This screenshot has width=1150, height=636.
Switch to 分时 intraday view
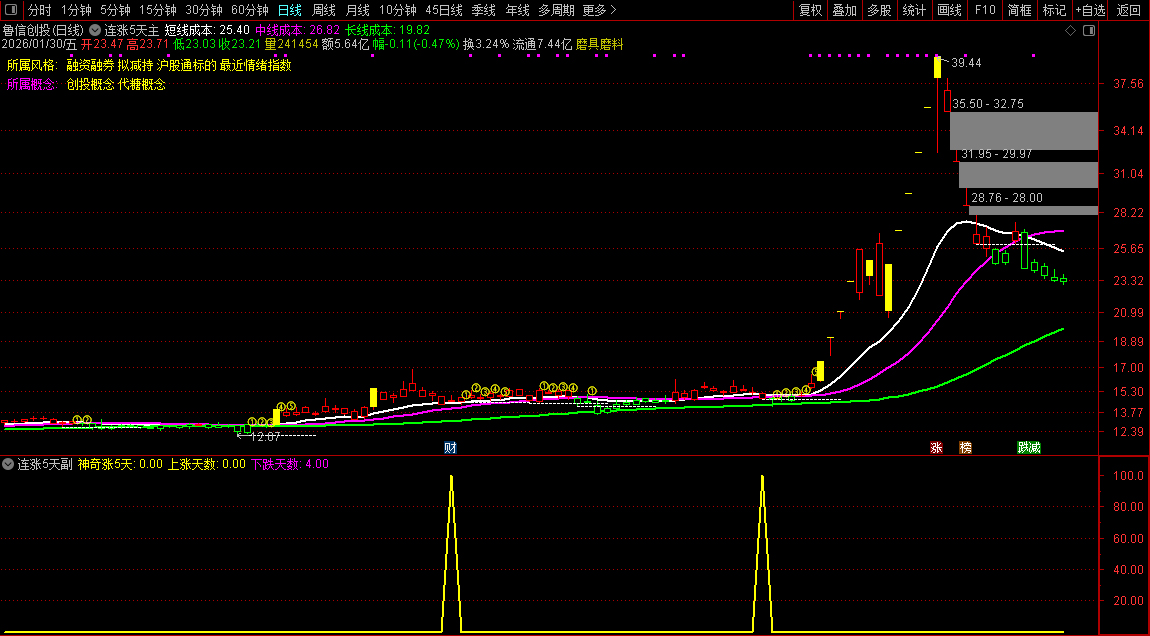(x=40, y=10)
